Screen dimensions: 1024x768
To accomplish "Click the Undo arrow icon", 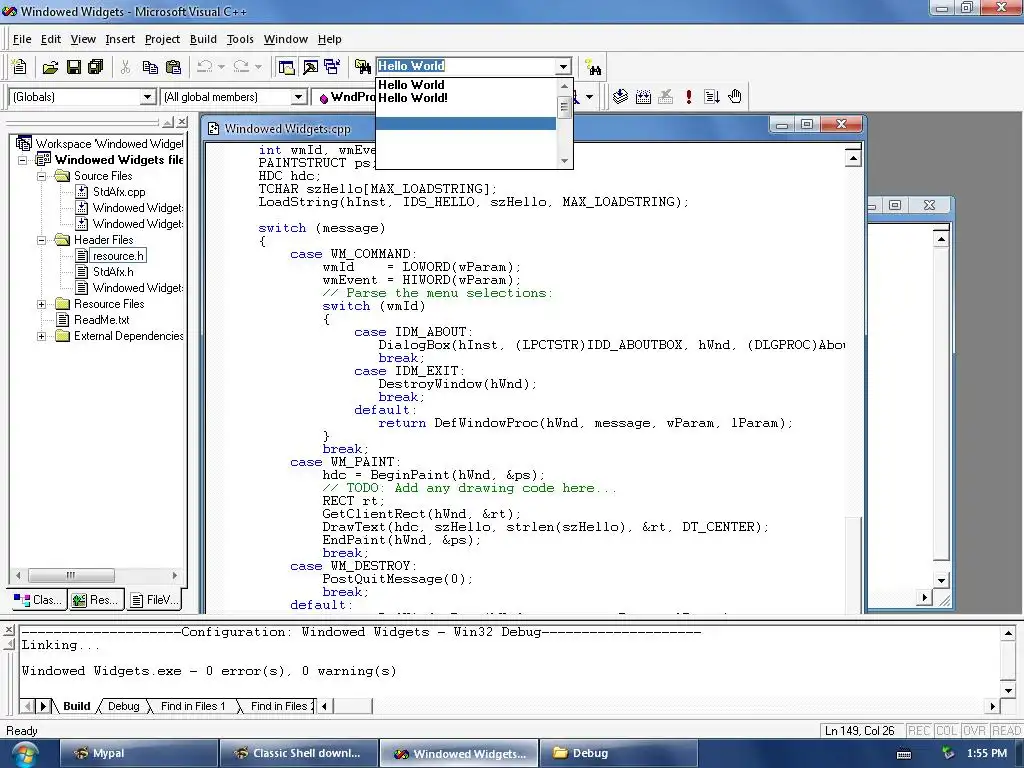I will pos(204,67).
